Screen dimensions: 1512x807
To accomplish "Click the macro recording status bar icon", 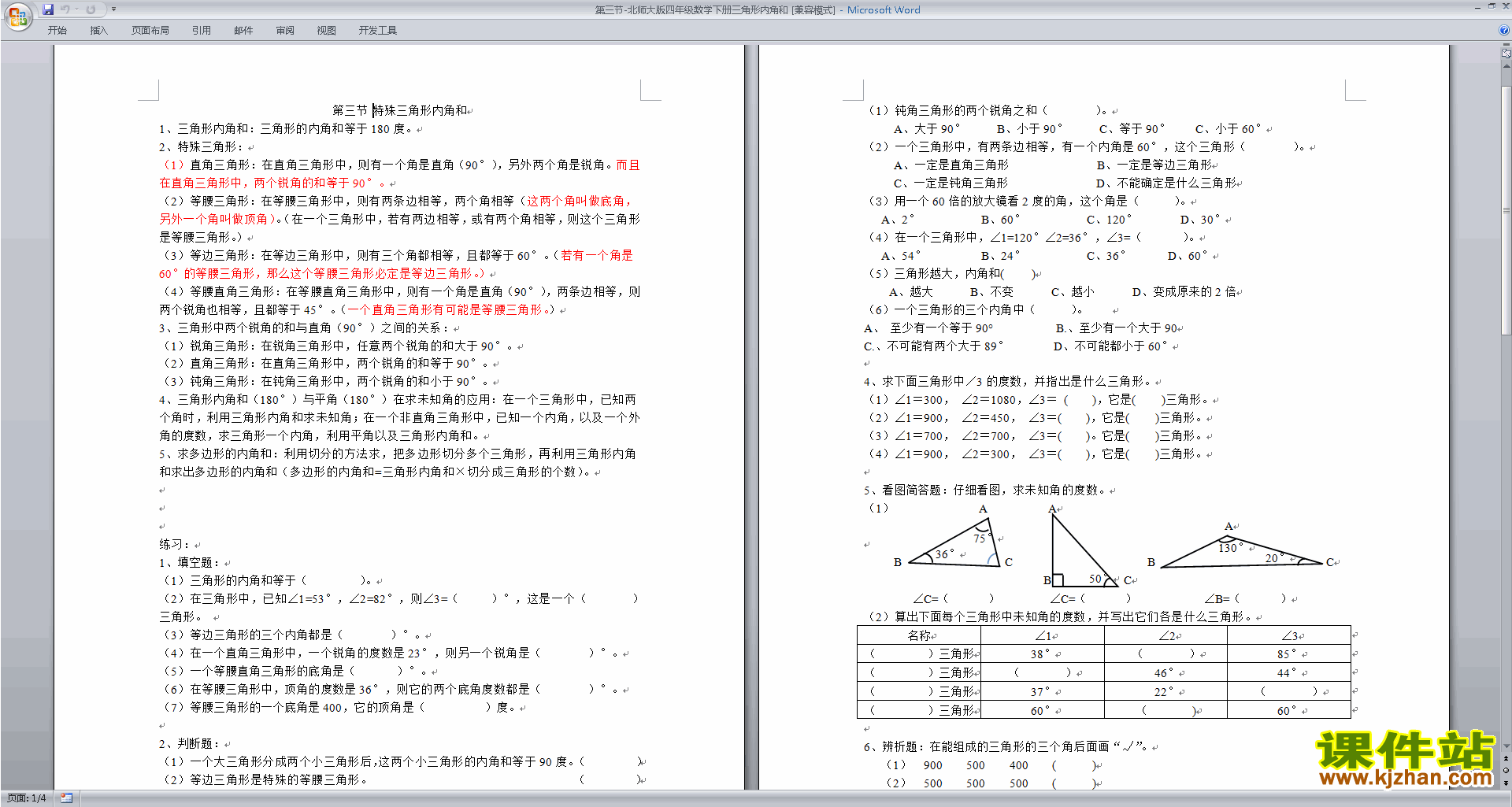I will coord(67,798).
